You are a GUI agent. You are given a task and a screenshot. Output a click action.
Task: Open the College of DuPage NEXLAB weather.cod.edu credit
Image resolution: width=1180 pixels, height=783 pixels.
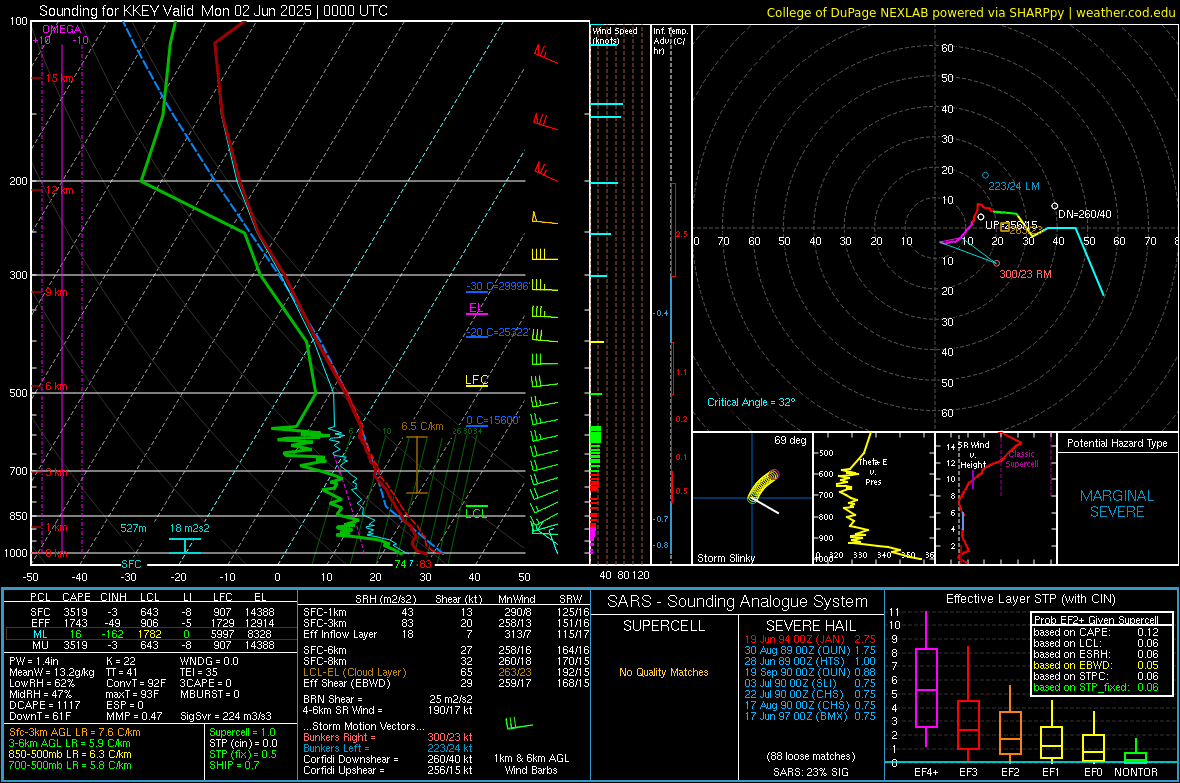[x=970, y=12]
